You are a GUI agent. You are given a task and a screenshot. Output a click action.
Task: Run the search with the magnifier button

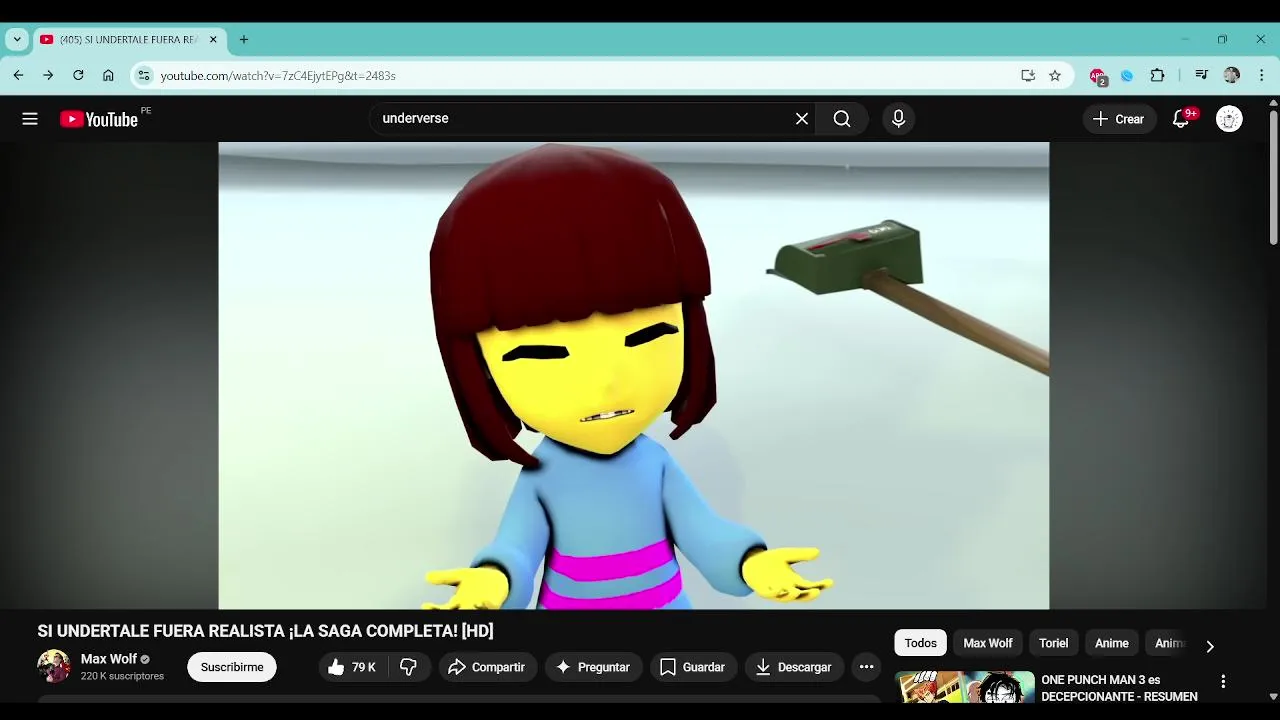tap(842, 119)
